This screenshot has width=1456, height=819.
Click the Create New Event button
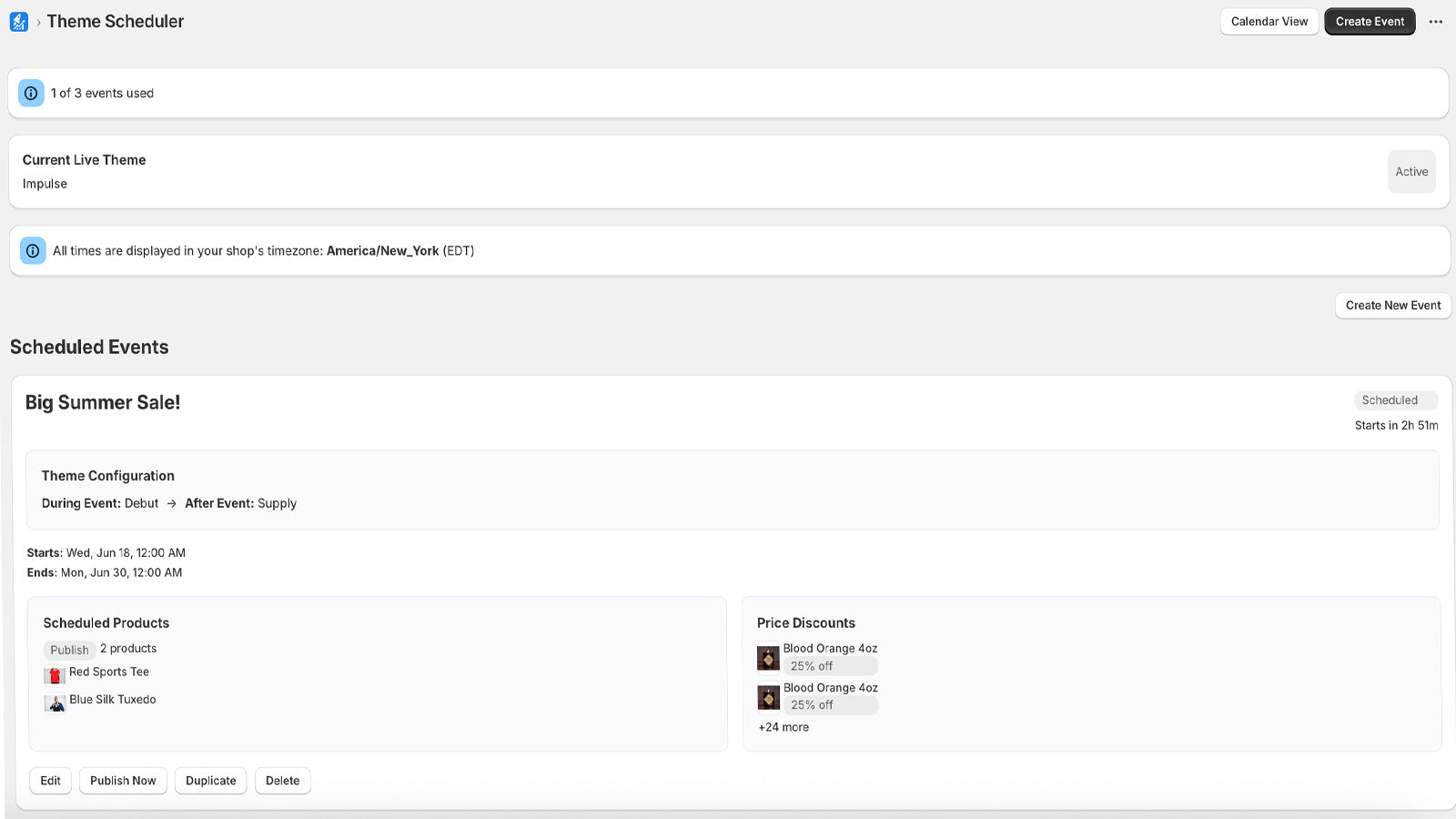[1392, 306]
